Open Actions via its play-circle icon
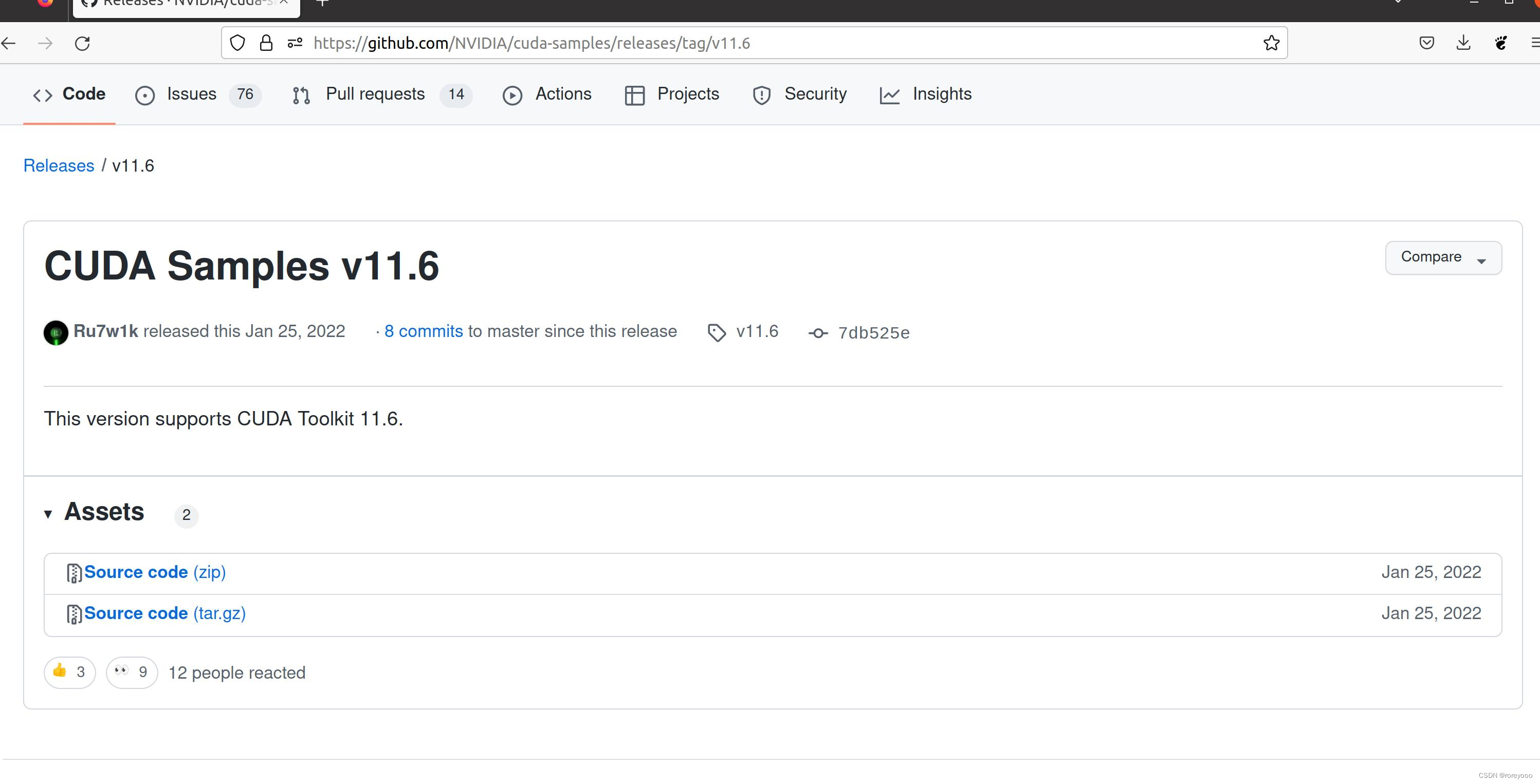Viewport: 1540px width, 784px height. point(512,95)
